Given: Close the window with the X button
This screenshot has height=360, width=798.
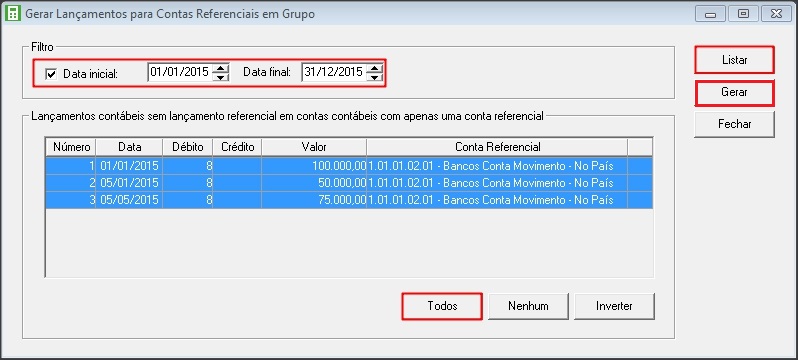Looking at the screenshot, I should (777, 14).
